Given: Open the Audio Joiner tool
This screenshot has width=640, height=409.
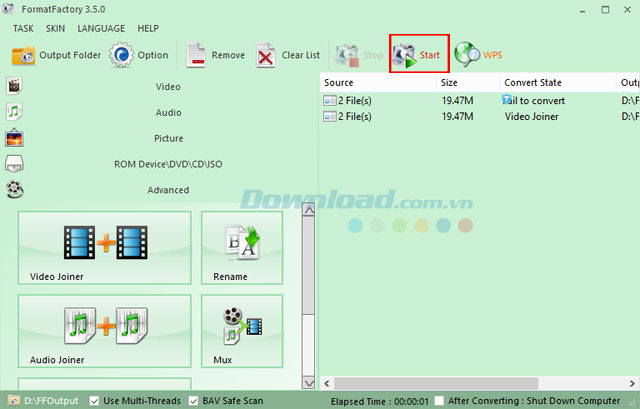Looking at the screenshot, I should [x=104, y=331].
